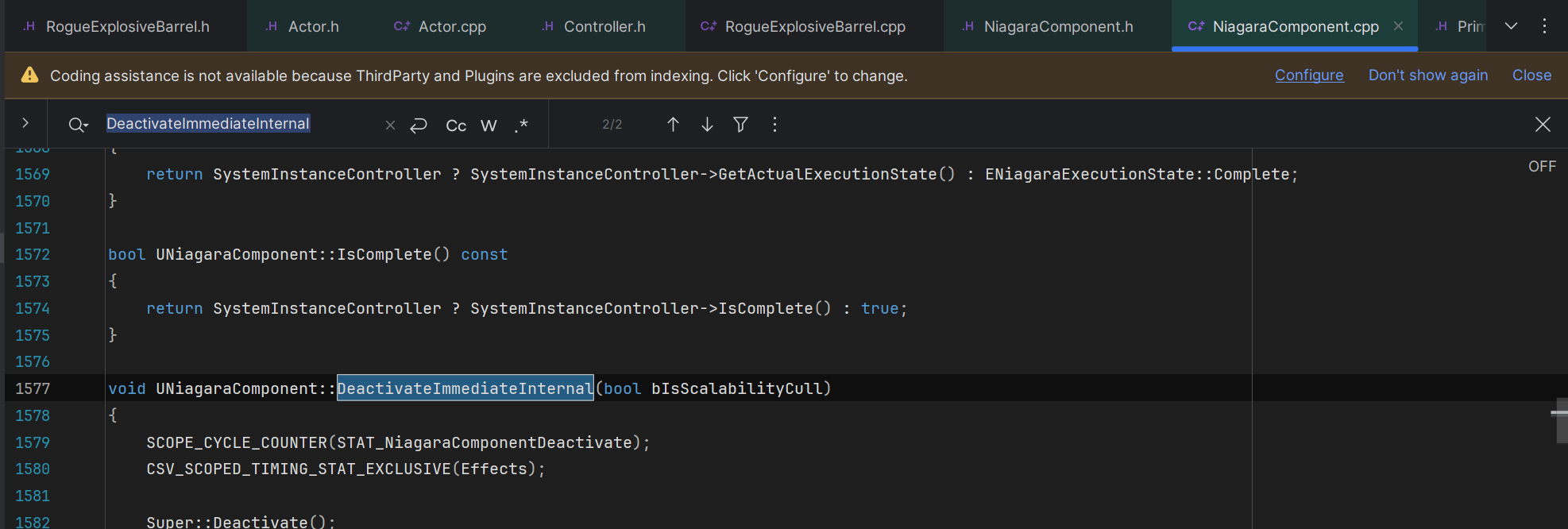Screen dimensions: 1568x529
Task: Open editor tab options menu
Action: pos(1544,26)
